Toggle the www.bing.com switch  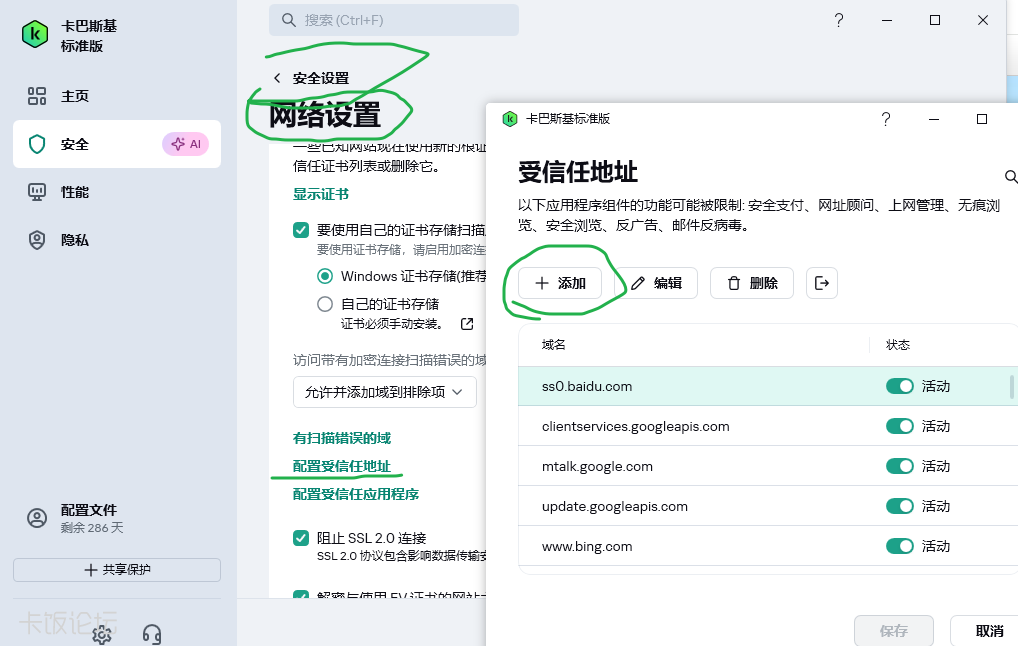pyautogui.click(x=900, y=547)
